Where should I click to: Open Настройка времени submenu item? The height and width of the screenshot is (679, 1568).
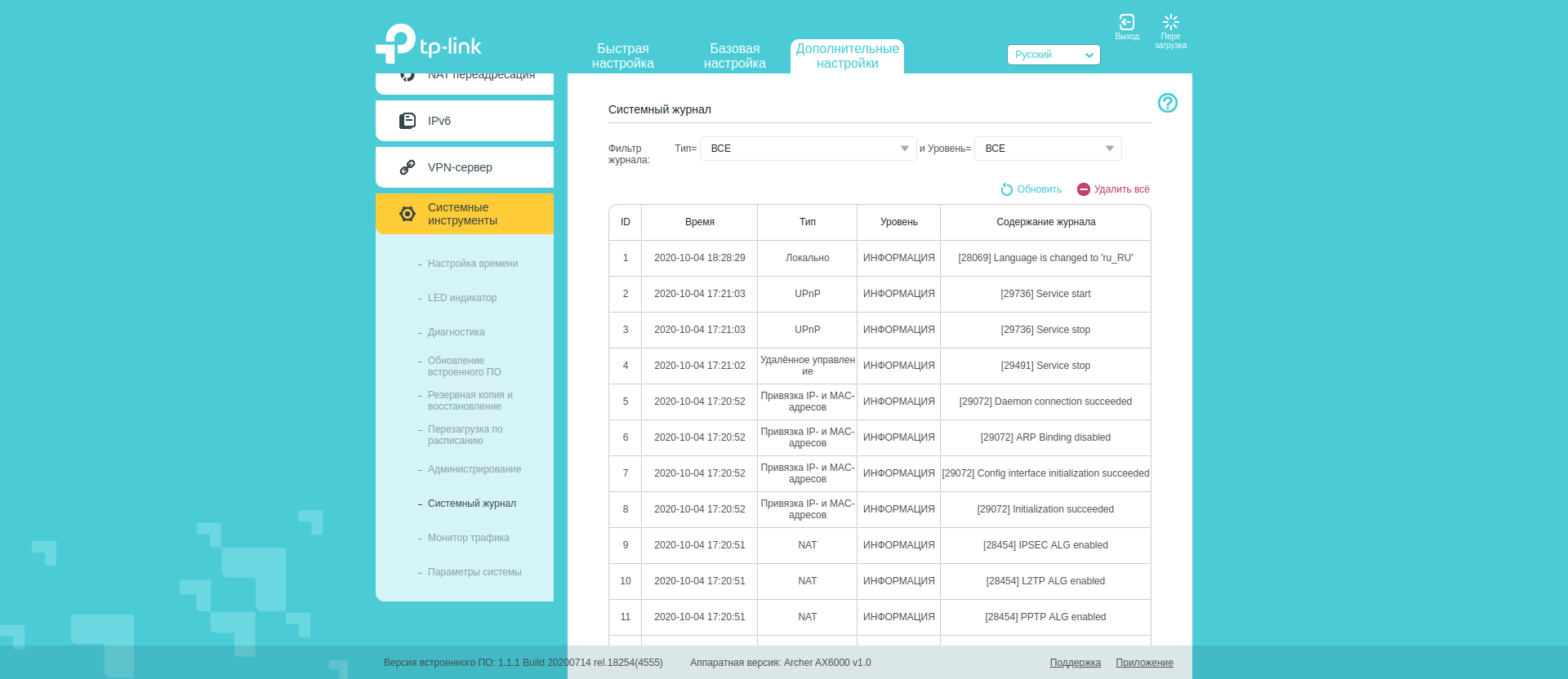pos(473,264)
